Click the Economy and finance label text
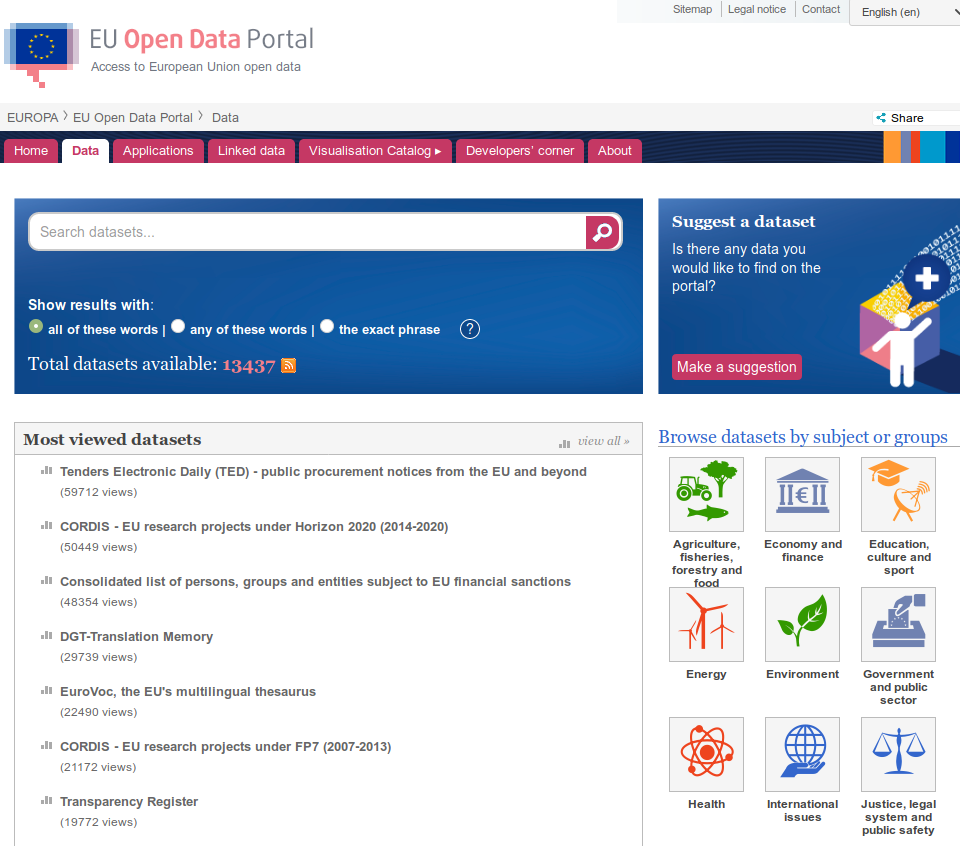 click(803, 550)
